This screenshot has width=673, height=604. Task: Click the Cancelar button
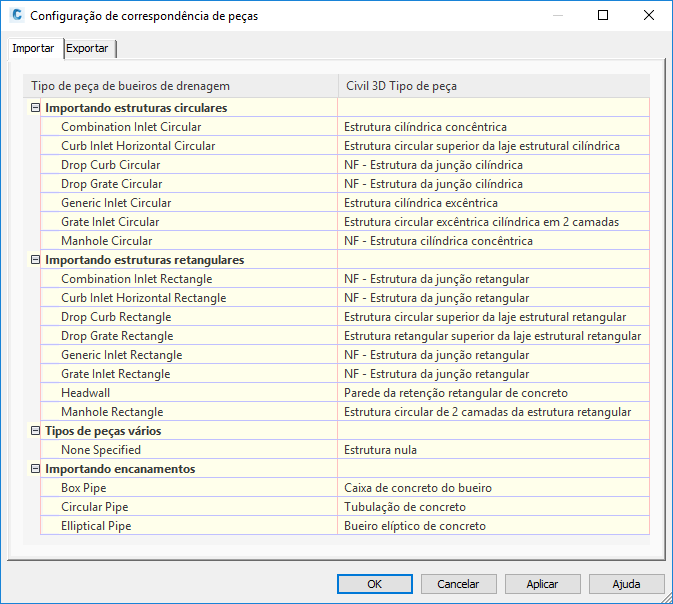click(x=458, y=584)
